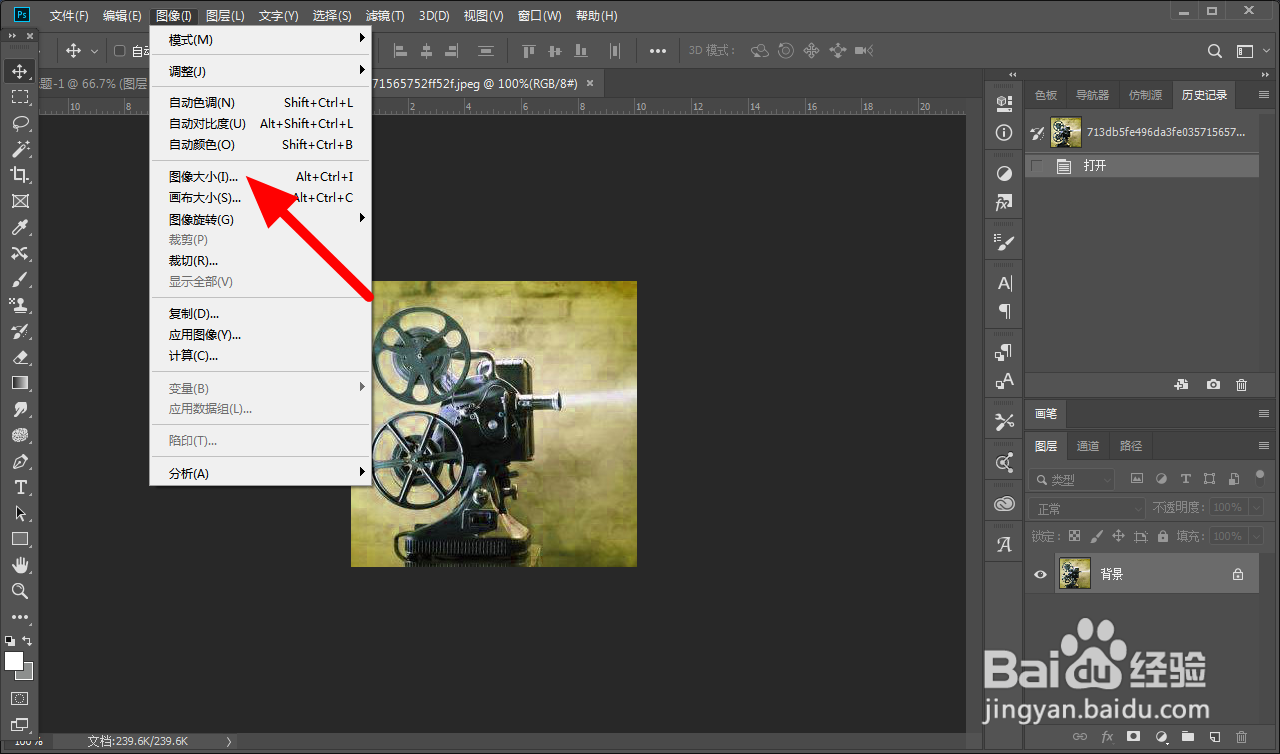This screenshot has width=1280, height=754.
Task: Select the Zoom tool
Action: click(20, 591)
